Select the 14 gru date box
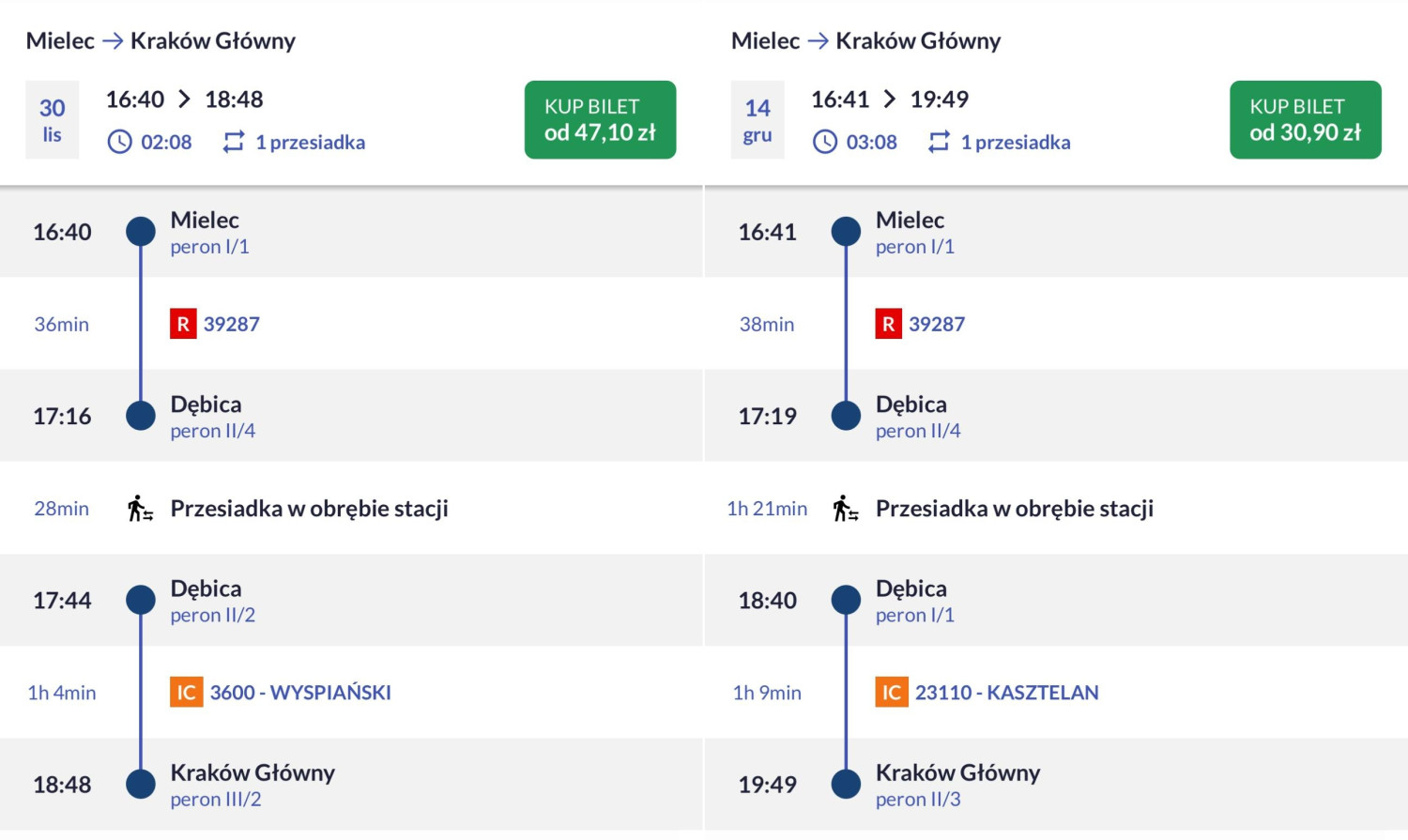Viewport: 1408px width, 840px height. [758, 120]
